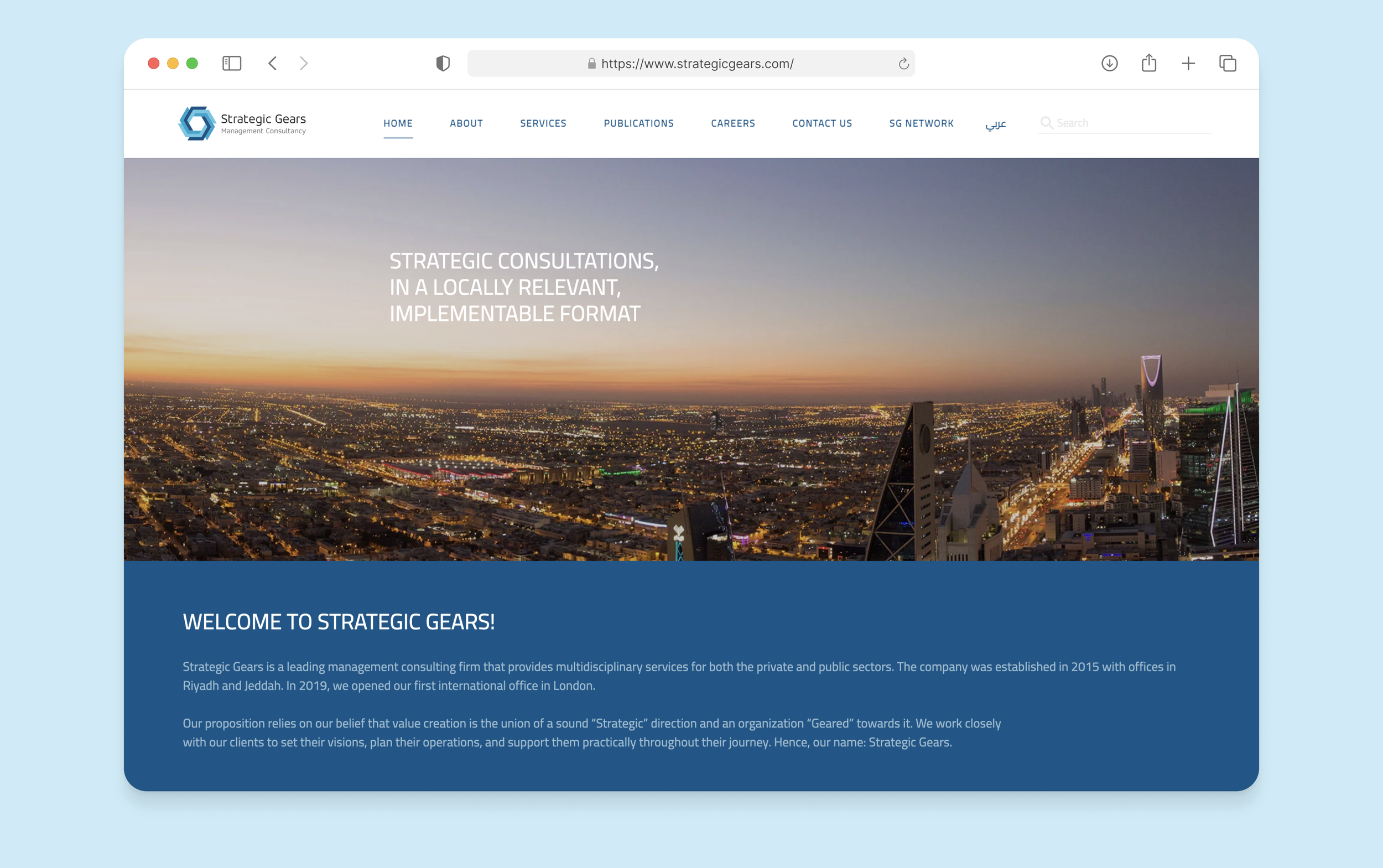
Task: Go forward with the right chevron
Action: pos(304,63)
